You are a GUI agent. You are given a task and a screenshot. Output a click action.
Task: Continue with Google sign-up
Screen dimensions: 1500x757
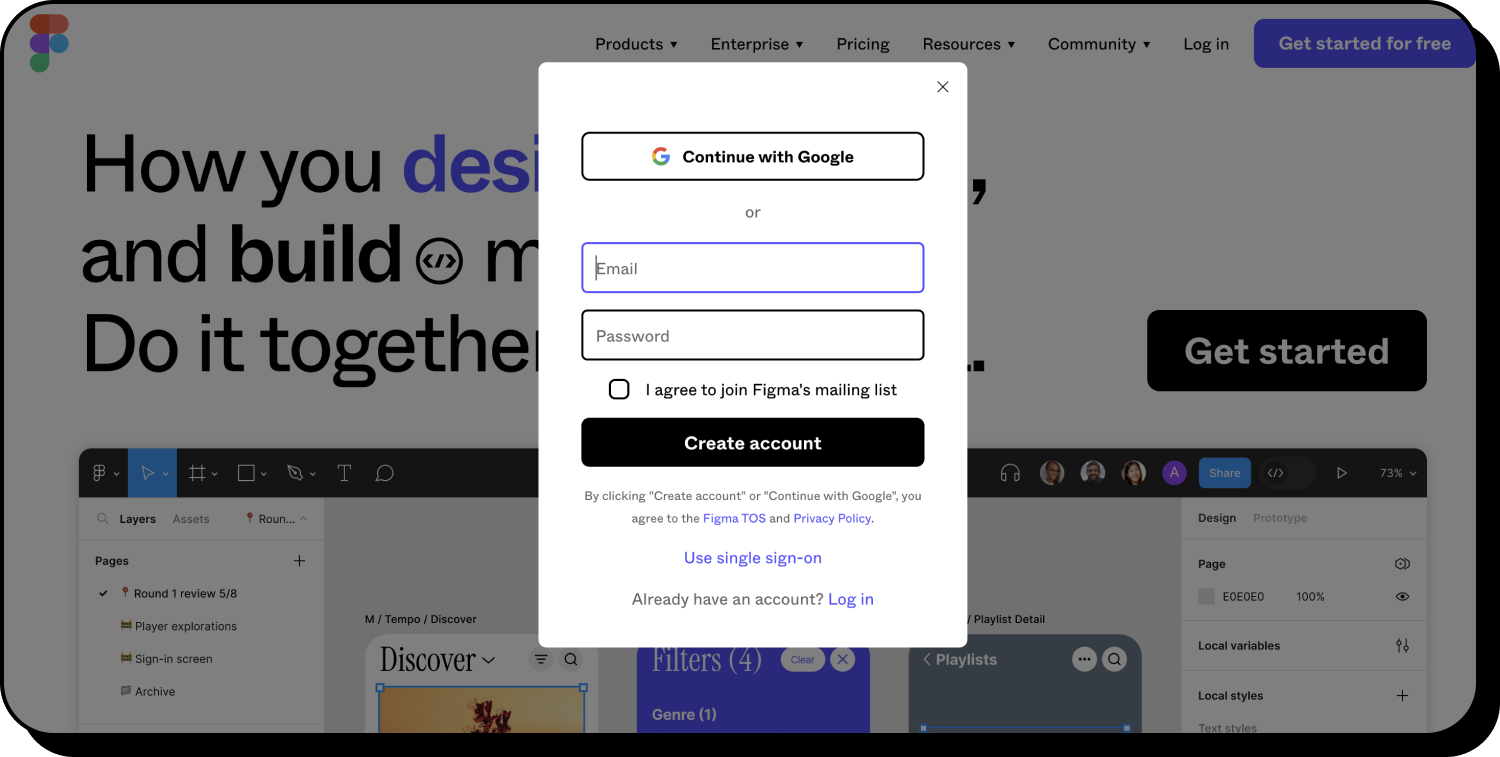[752, 156]
